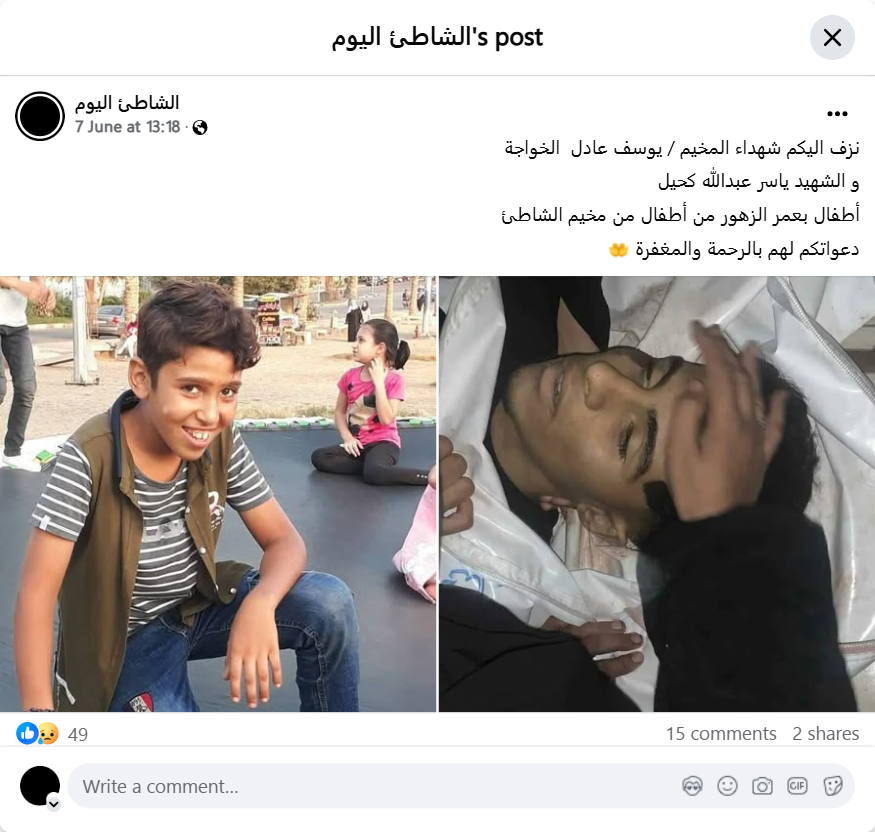Viewport: 875px width, 832px height.
Task: Open the 15 comments list
Action: tap(721, 733)
